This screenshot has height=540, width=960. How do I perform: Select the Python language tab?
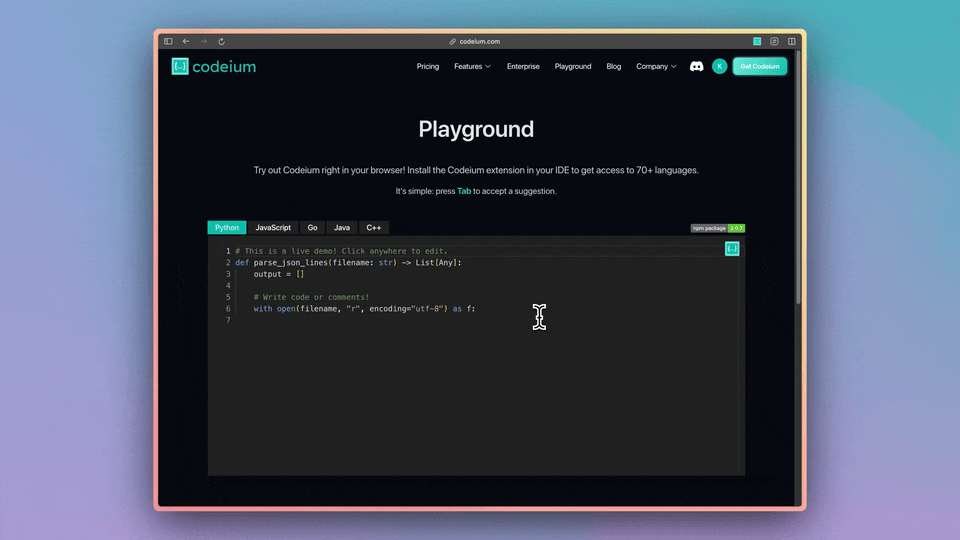227,228
